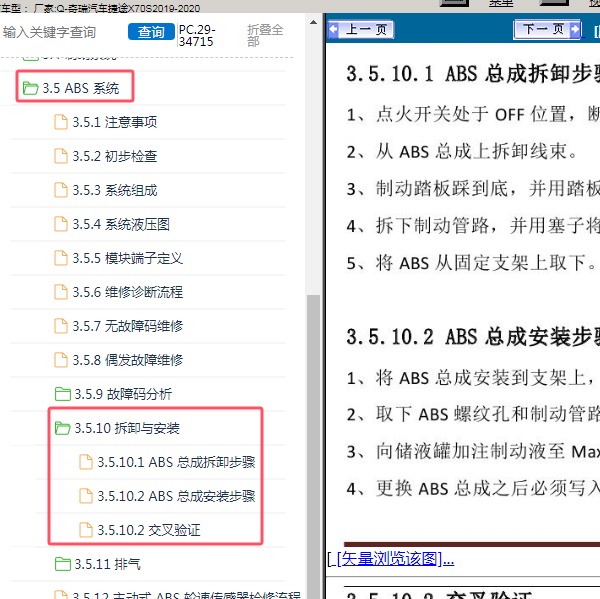Viewport: 600px width, 599px height.
Task: Click page icon beside 3.5.10.1 ABS 总成拆卸步骤
Action: click(86, 462)
